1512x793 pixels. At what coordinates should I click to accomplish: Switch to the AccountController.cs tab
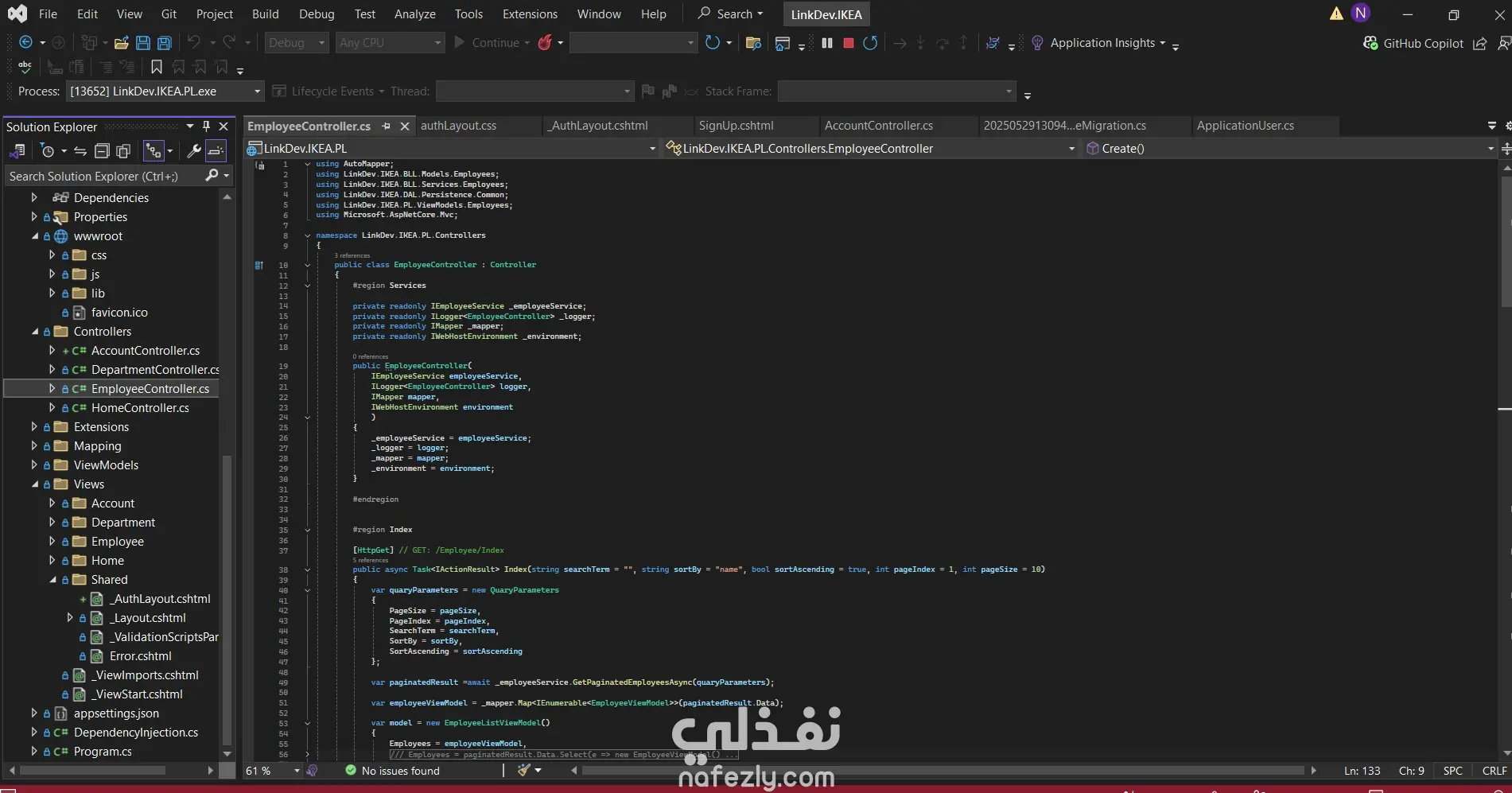point(878,126)
